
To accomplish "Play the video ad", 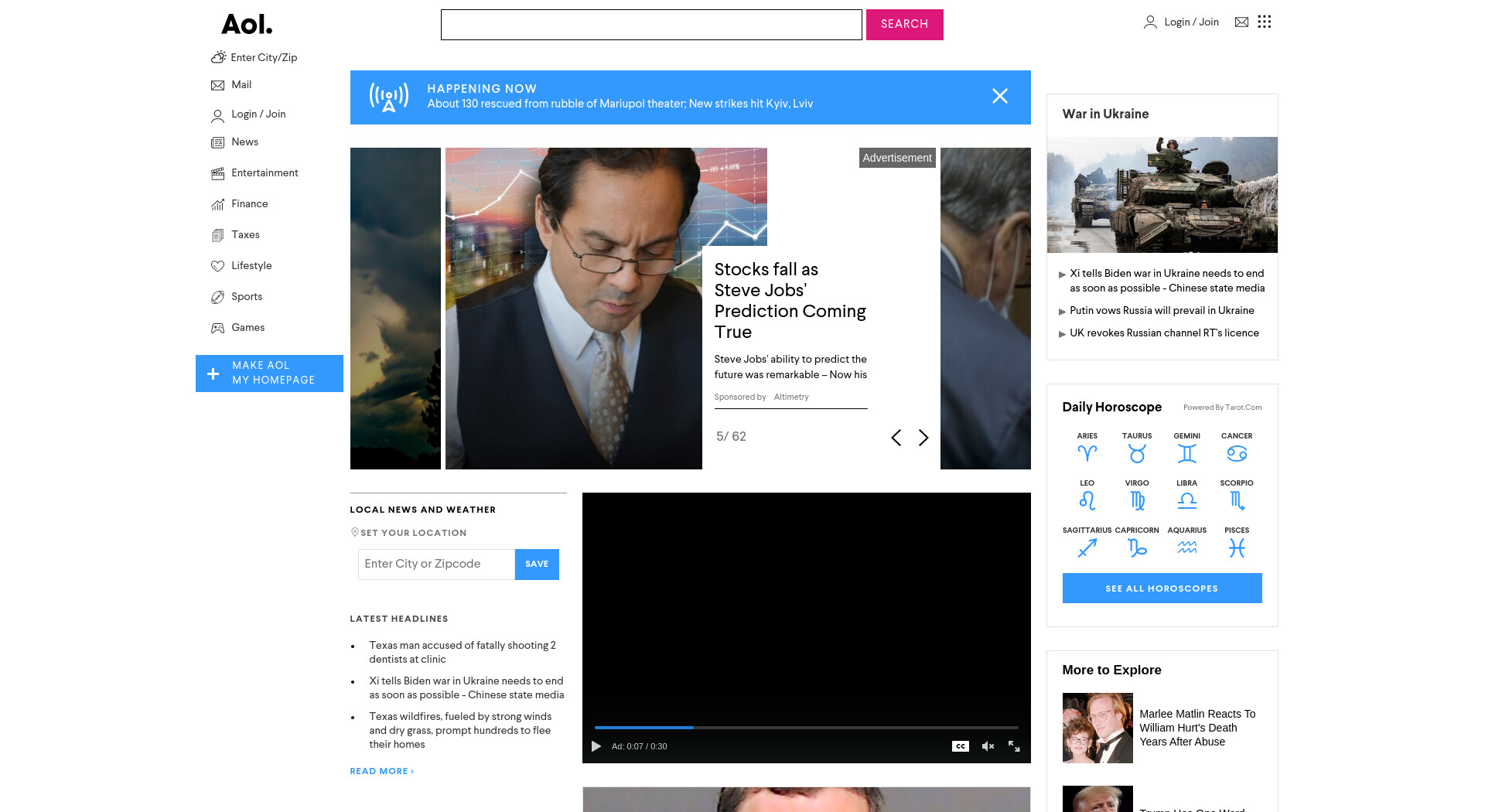I will point(596,746).
